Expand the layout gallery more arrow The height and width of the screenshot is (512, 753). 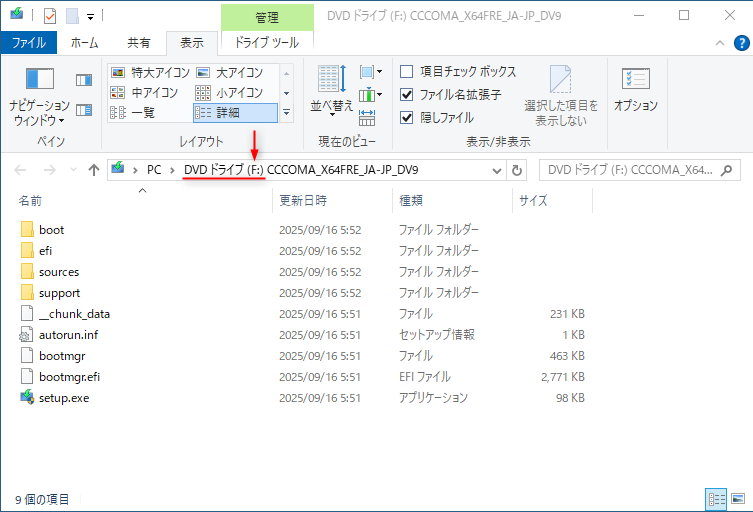(287, 113)
